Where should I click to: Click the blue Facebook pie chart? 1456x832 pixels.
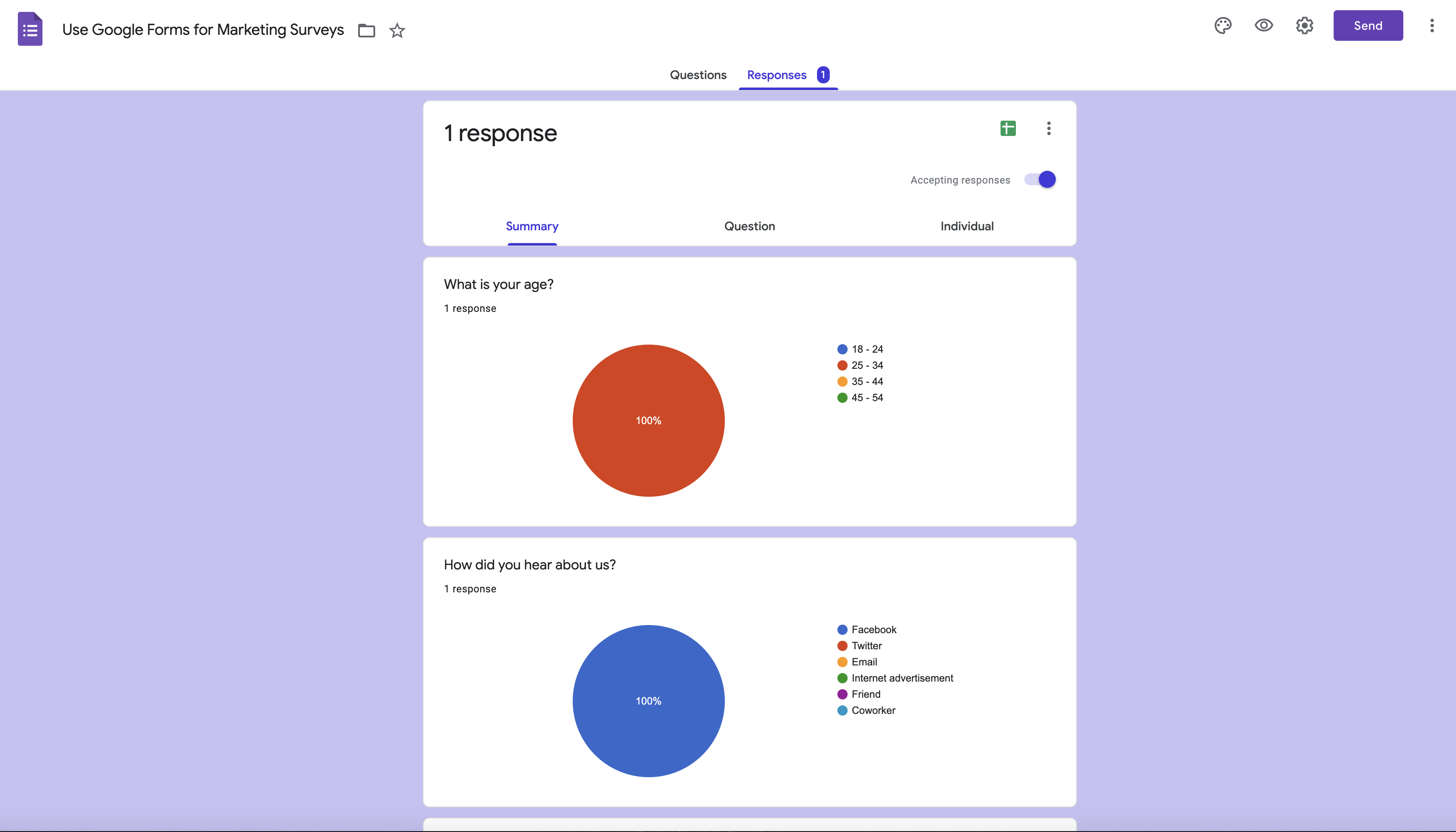coord(648,701)
